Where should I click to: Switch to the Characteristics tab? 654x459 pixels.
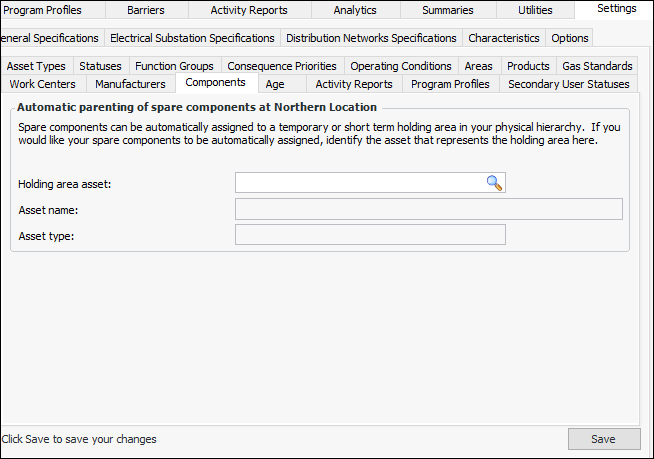504,38
